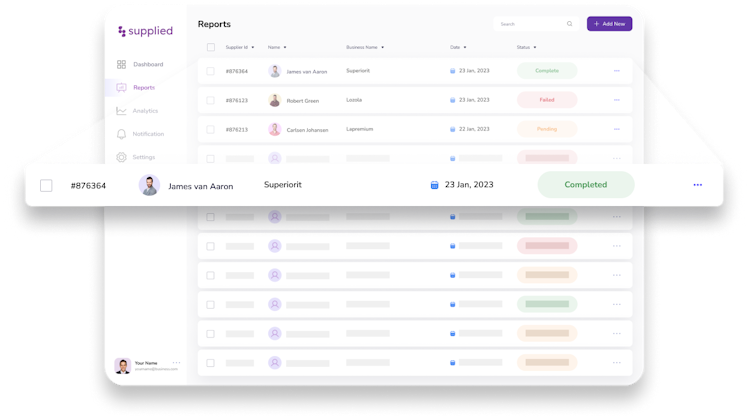This screenshot has height=419, width=750.
Task: Open more options beside small Complete badge
Action: pos(617,71)
